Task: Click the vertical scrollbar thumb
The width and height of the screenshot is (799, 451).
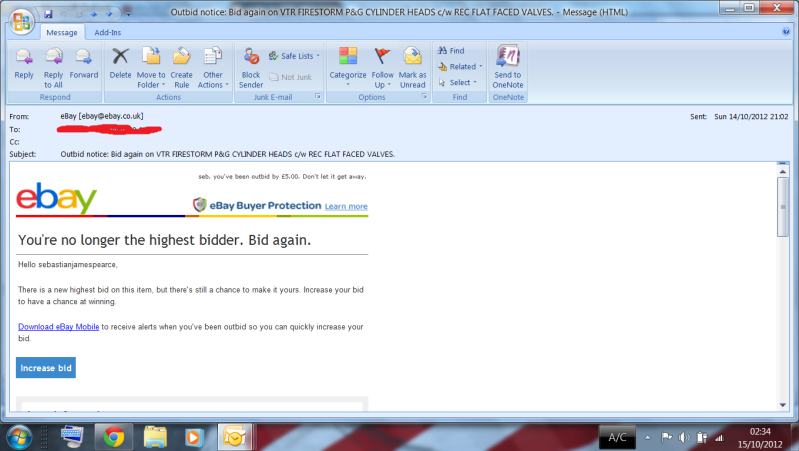Action: 783,207
